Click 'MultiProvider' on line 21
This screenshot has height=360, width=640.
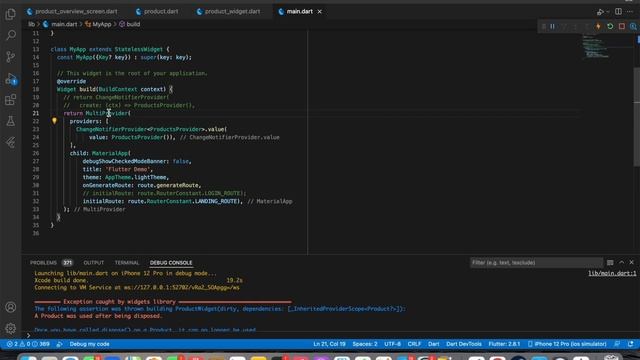107,113
